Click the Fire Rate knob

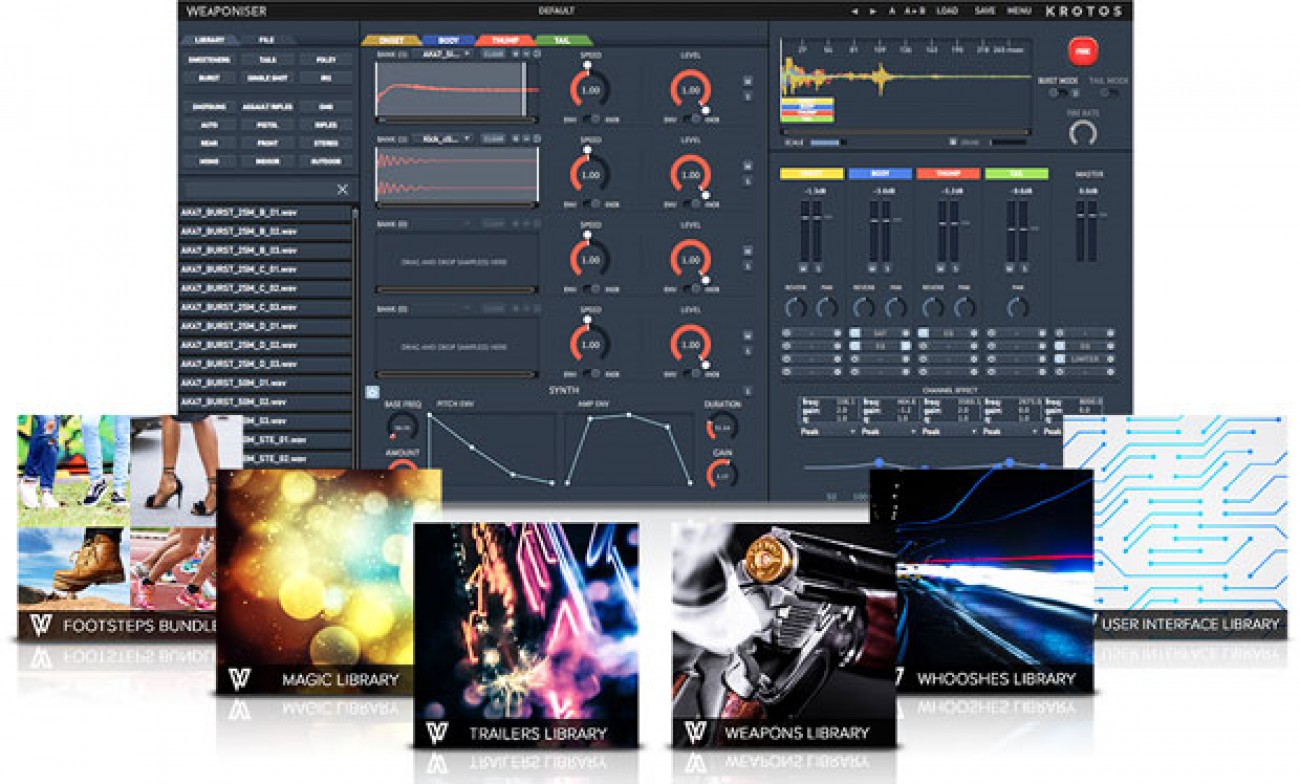[1082, 133]
